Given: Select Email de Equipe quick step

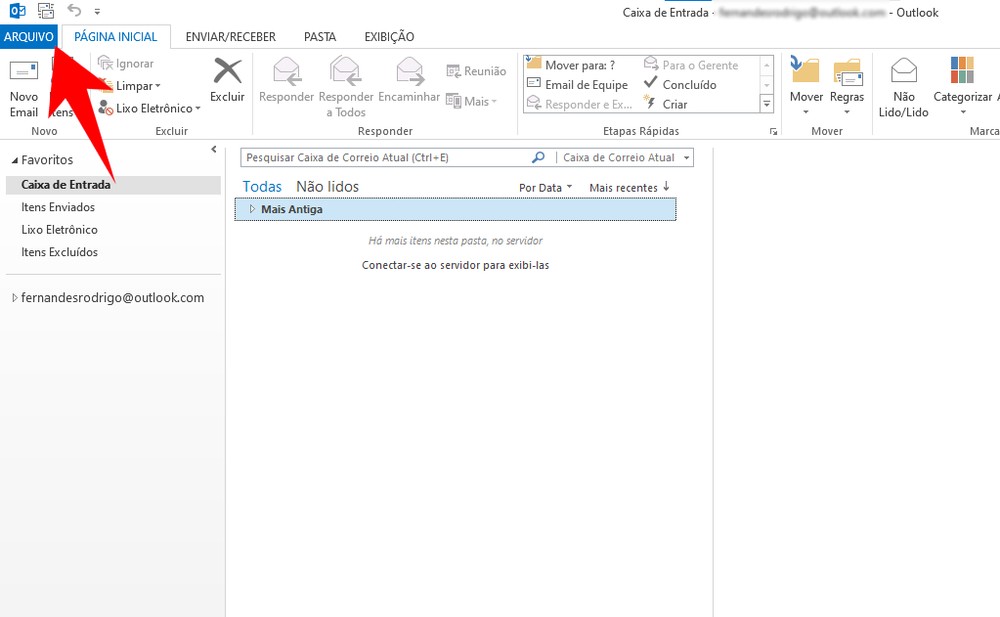Looking at the screenshot, I should [578, 84].
